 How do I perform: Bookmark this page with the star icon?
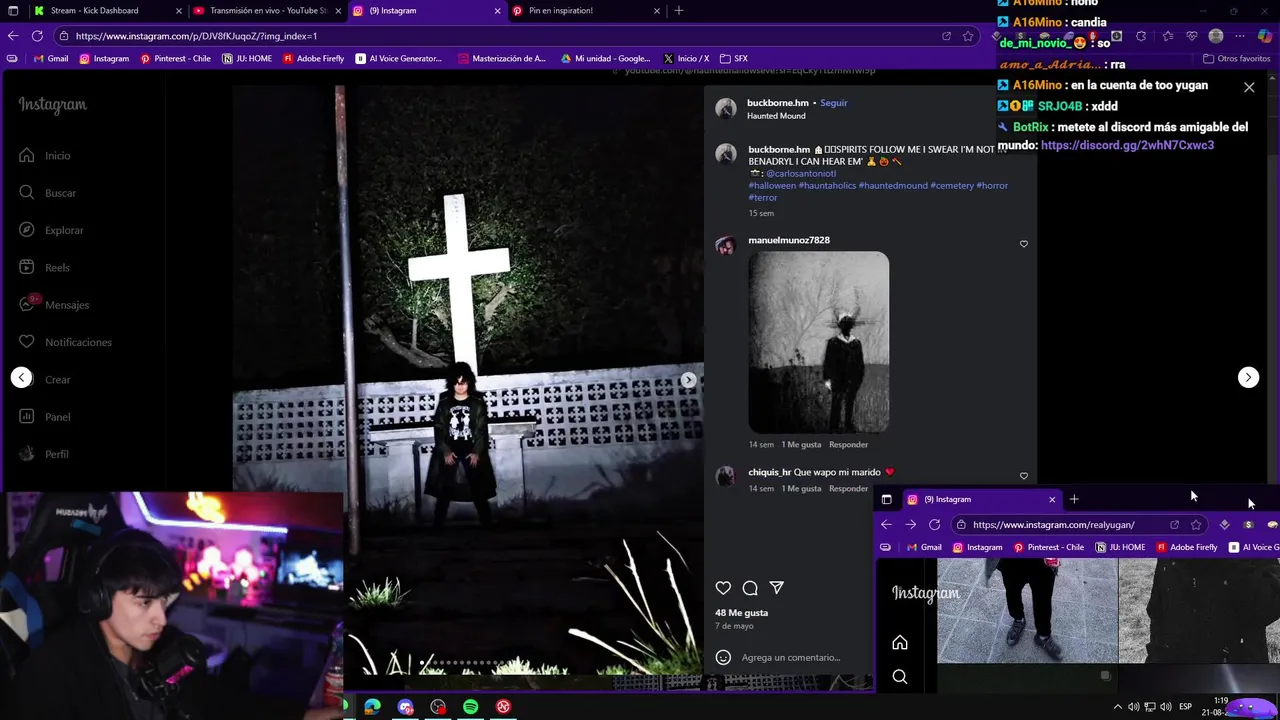pyautogui.click(x=968, y=36)
